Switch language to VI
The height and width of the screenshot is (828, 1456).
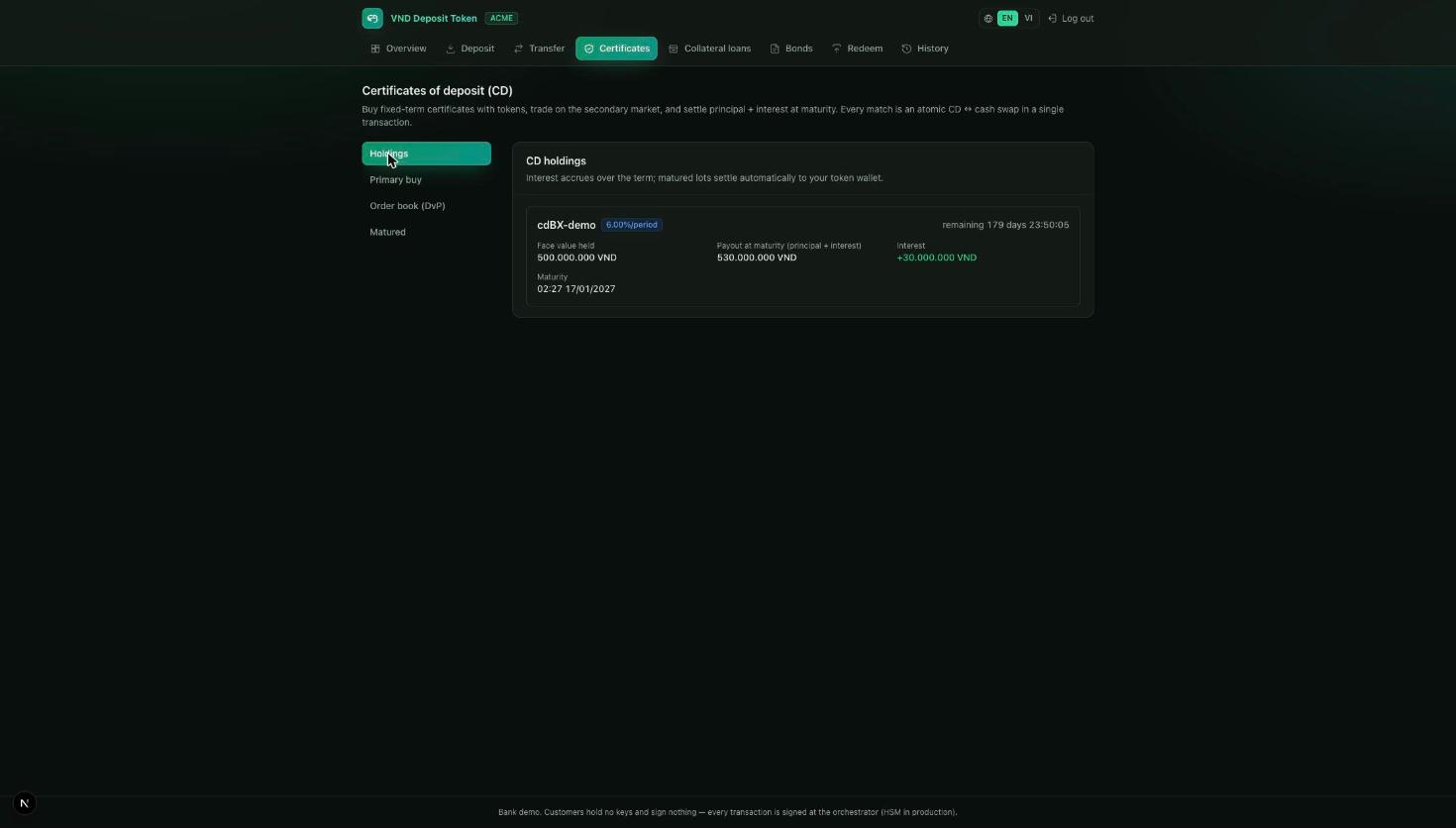click(1028, 18)
